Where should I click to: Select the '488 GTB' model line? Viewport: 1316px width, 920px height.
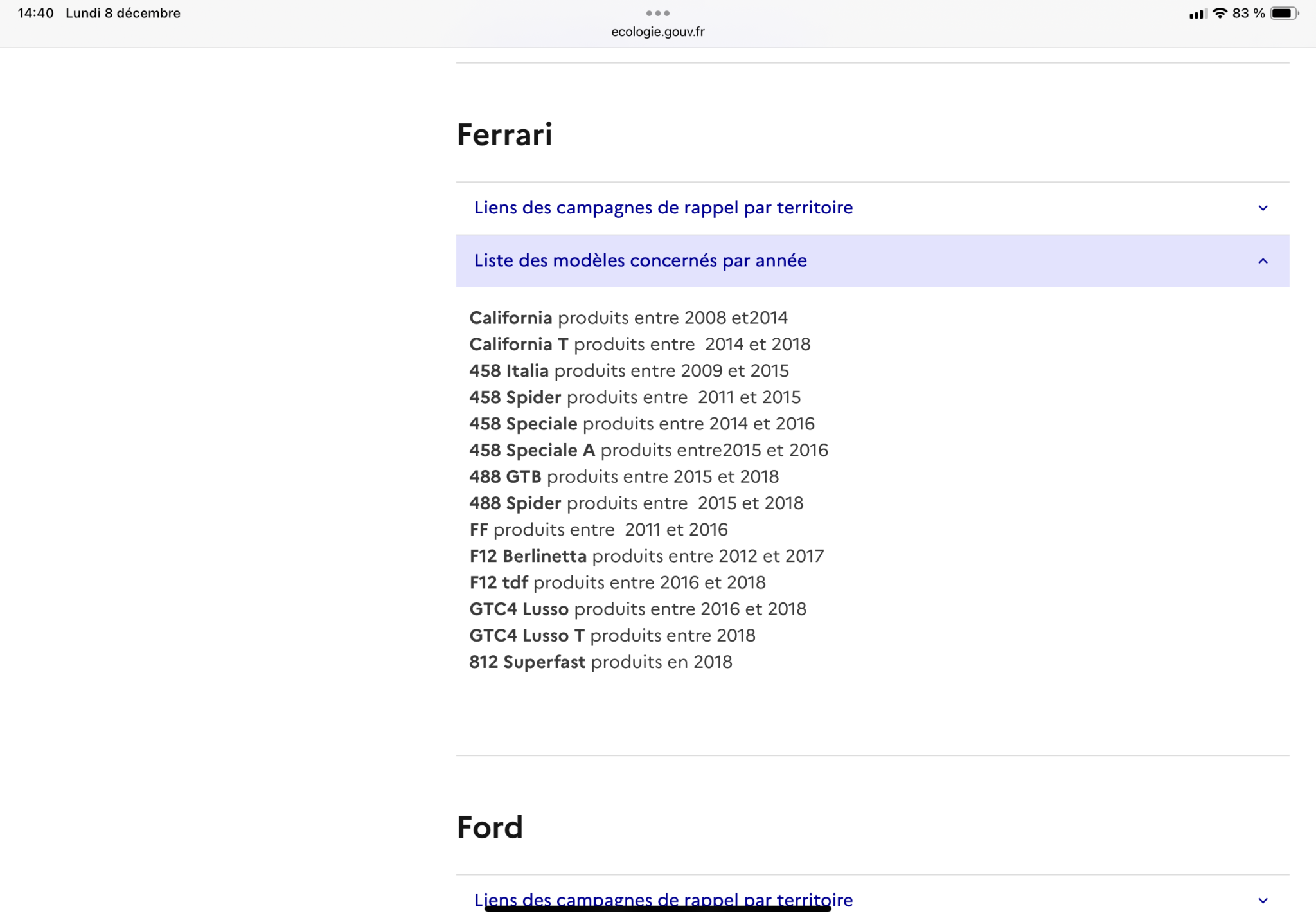(624, 476)
